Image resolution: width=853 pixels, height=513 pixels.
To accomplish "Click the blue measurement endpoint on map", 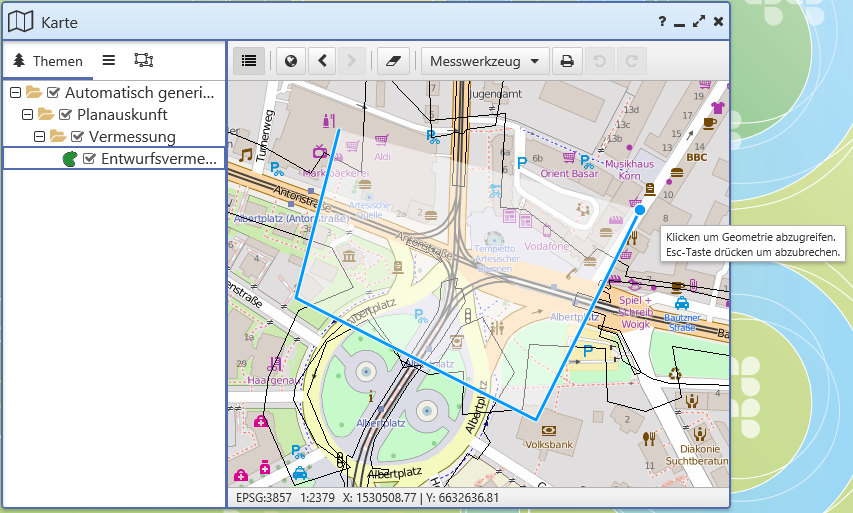I will tap(640, 209).
